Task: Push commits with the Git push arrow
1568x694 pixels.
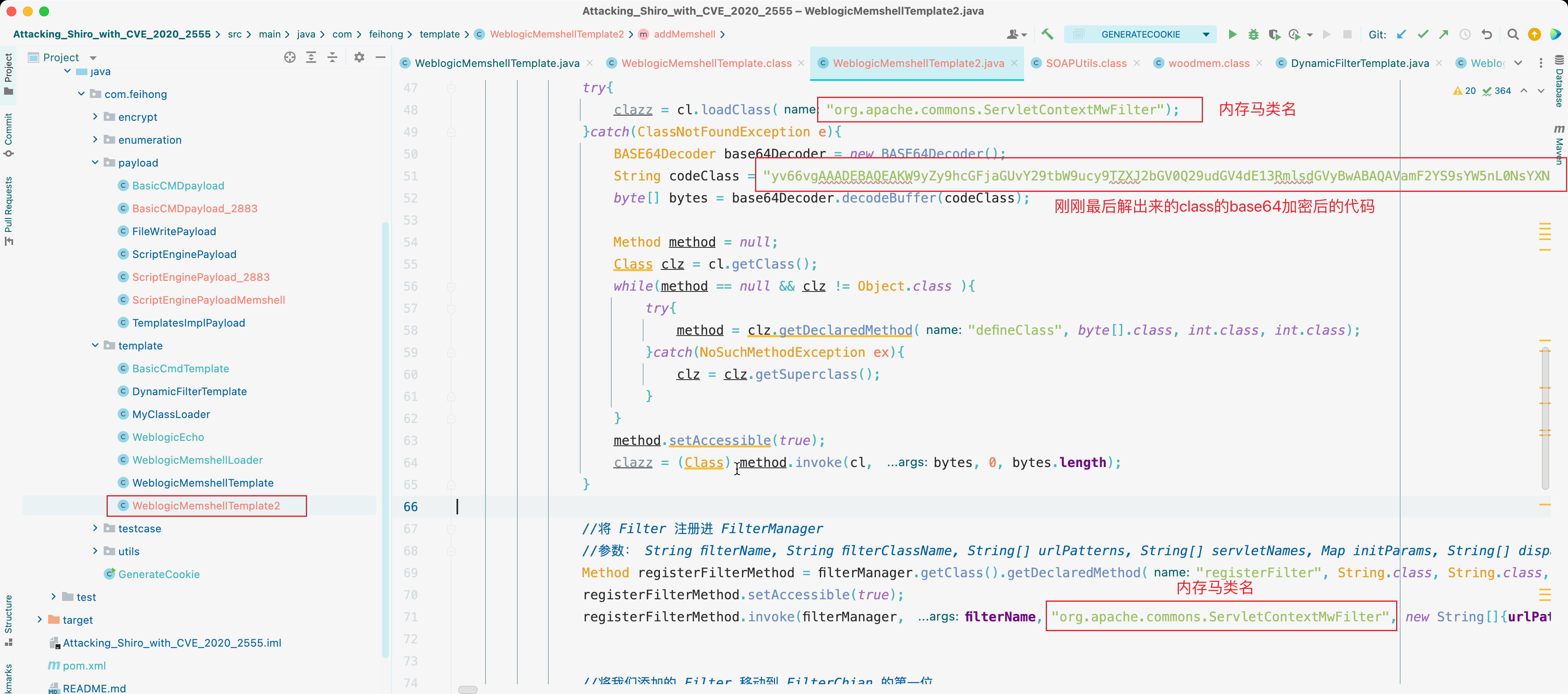Action: 1443,34
